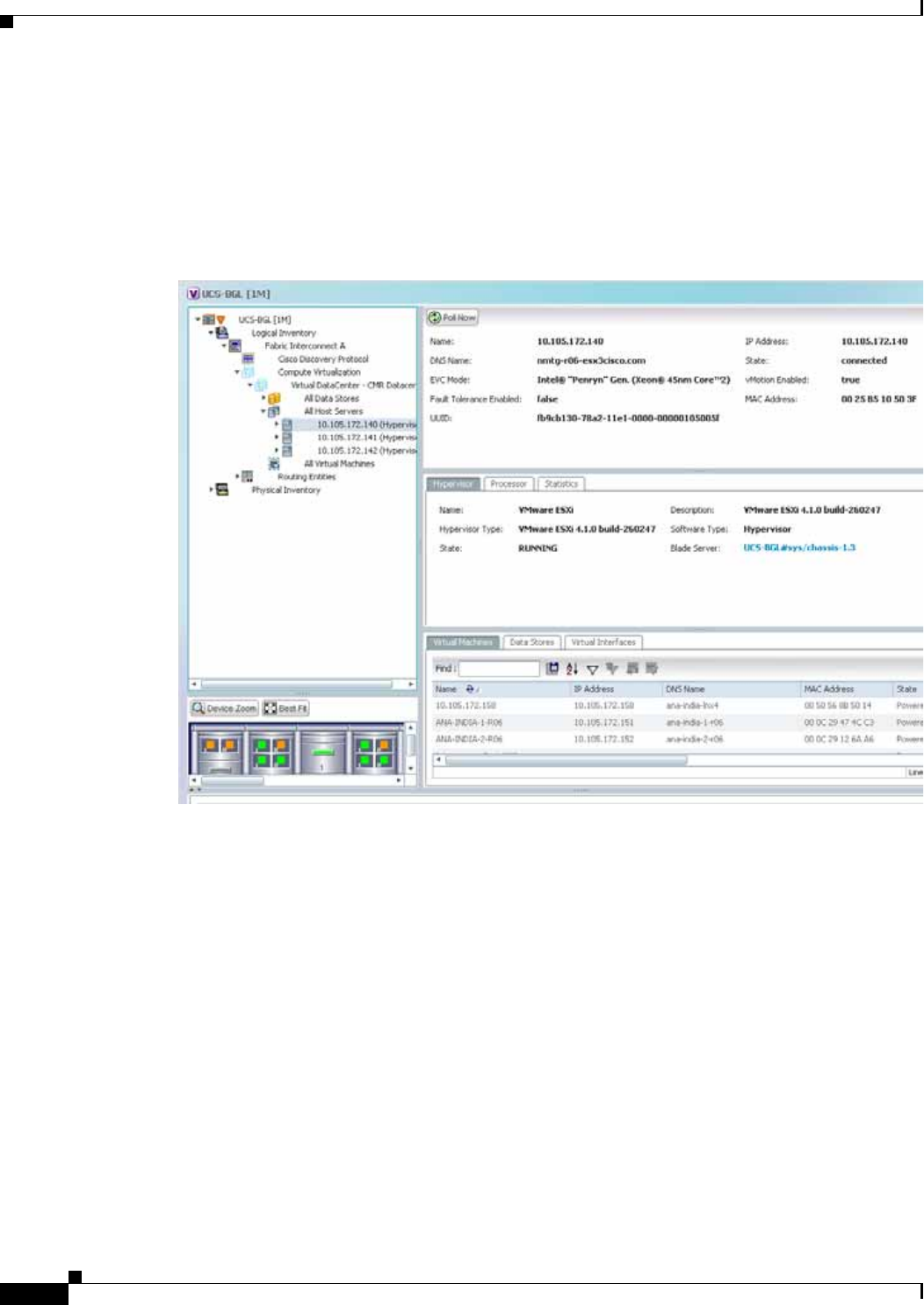The height and width of the screenshot is (1305, 924).
Task: Click the chassis slot with green bar
Action: 323,753
